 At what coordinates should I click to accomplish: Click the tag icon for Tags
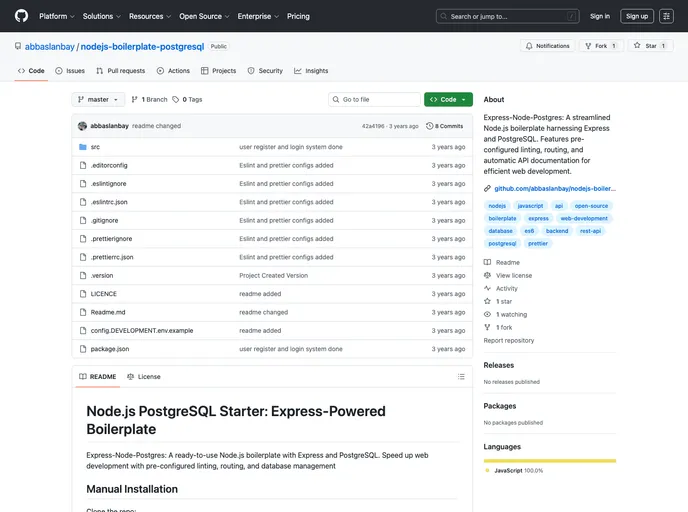176,100
